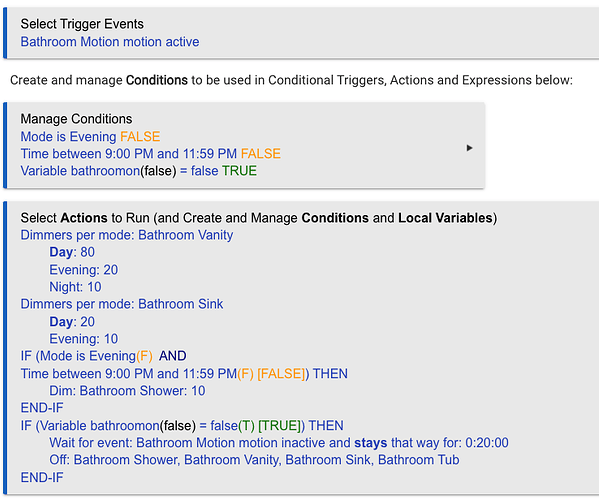The image size is (599, 500).
Task: Edit Dimmers per mode: Bathroom Sink action
Action: tap(122, 304)
